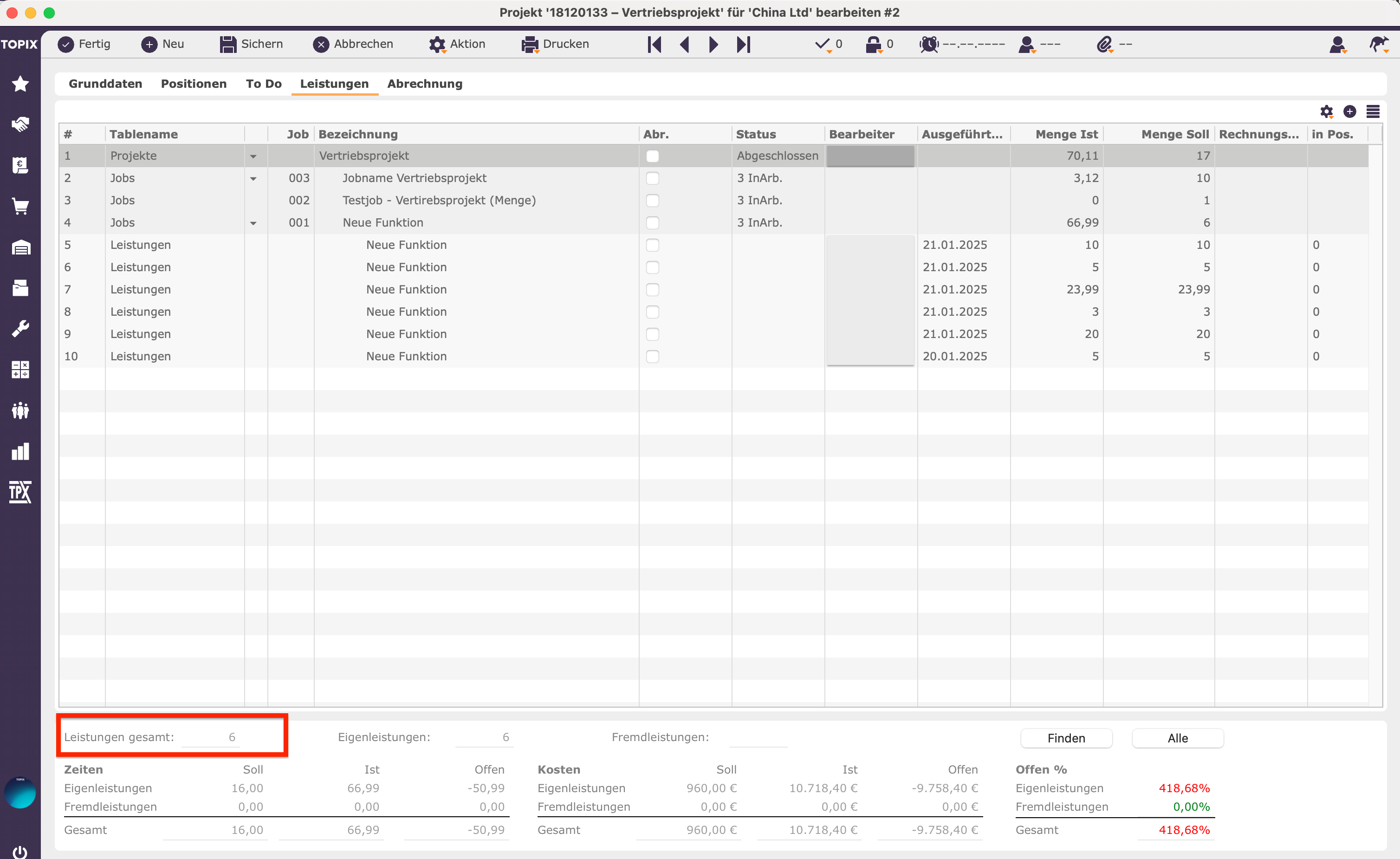Click the bird icon at toolbar's right end
The width and height of the screenshot is (1400, 859).
1379,44
